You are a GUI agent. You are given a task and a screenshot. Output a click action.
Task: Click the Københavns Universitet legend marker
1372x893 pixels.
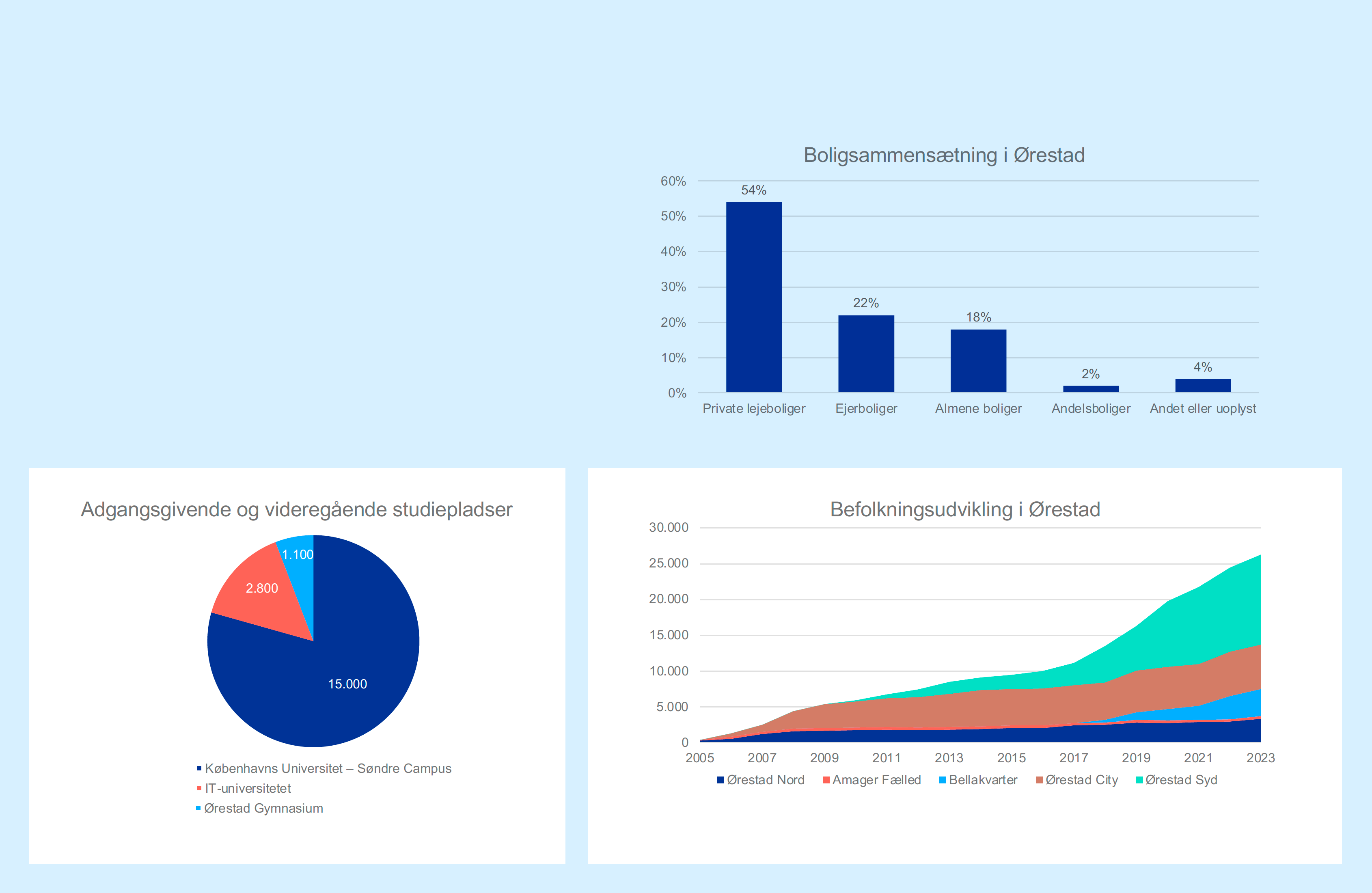199,768
